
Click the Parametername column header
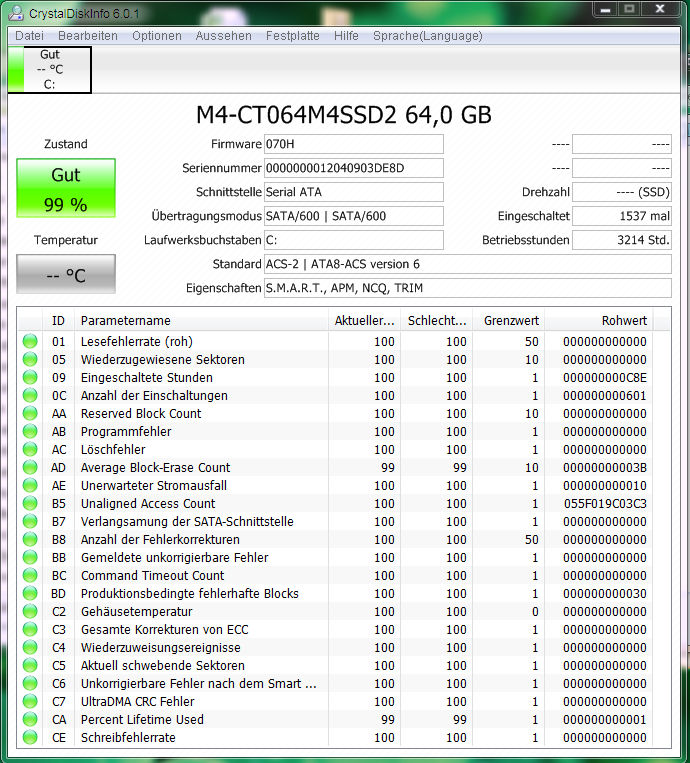coord(201,321)
